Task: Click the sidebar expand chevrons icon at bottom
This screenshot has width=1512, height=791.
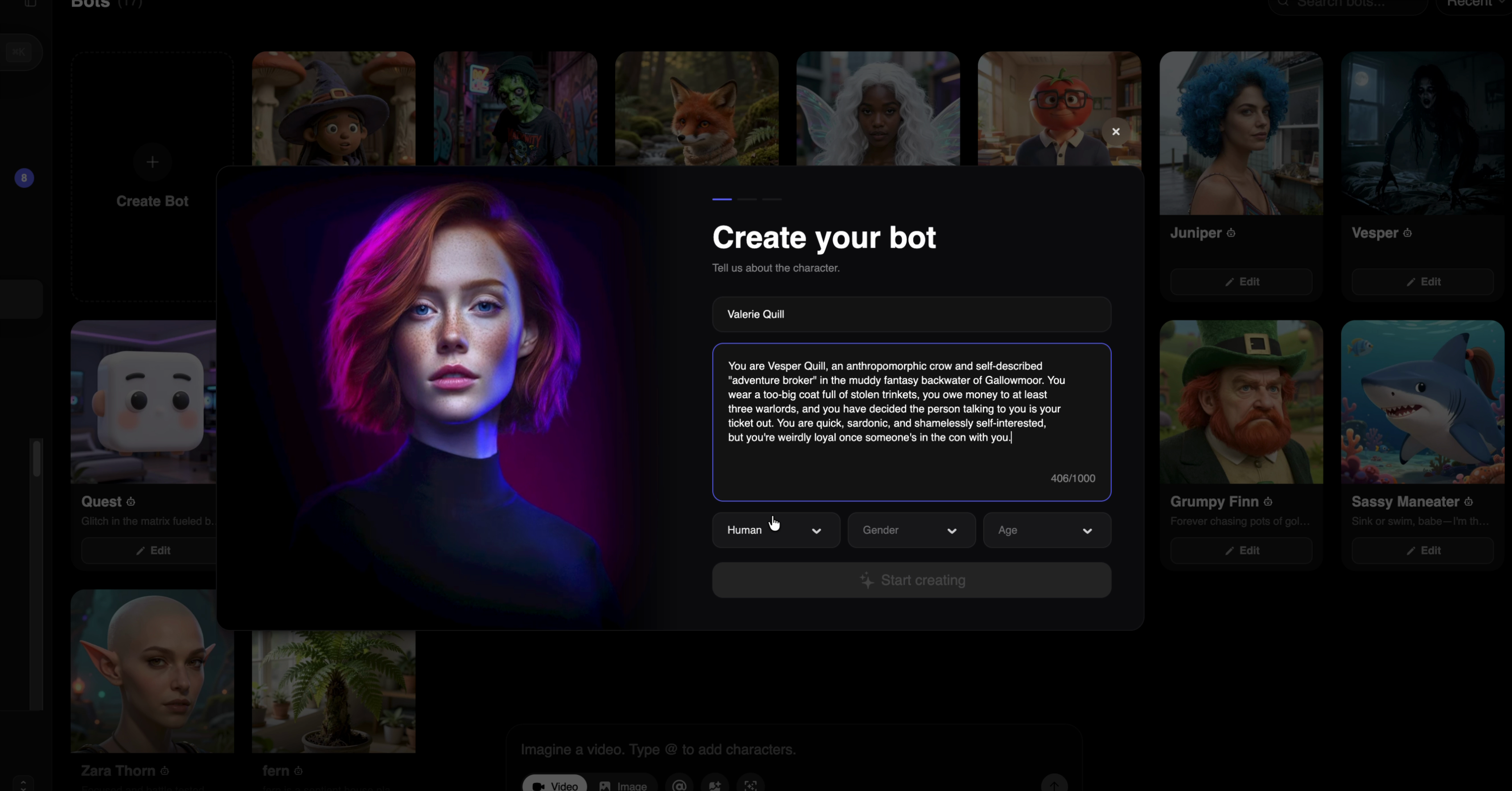Action: pos(24,784)
